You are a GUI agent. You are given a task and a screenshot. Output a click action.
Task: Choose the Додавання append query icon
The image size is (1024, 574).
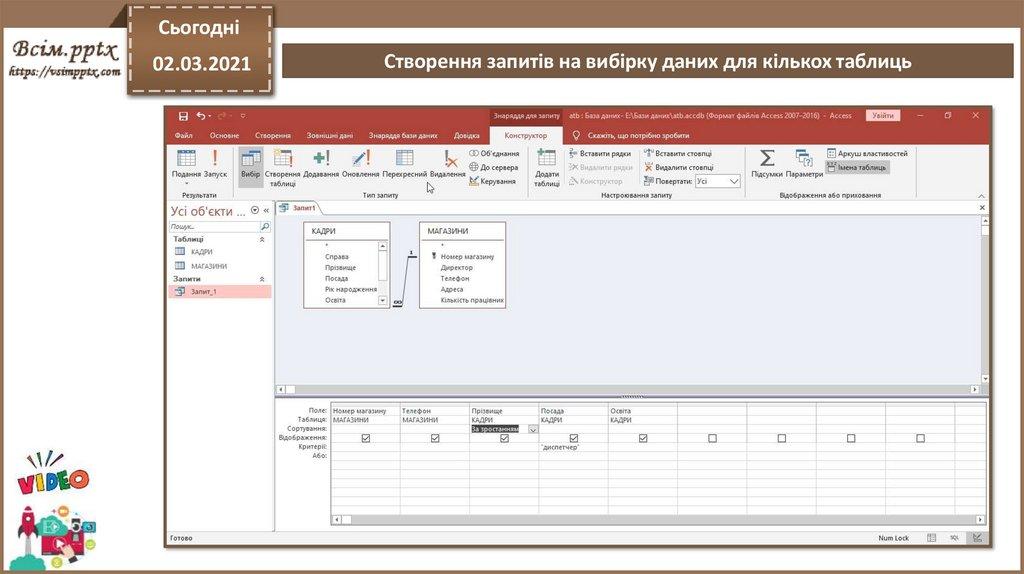click(321, 159)
